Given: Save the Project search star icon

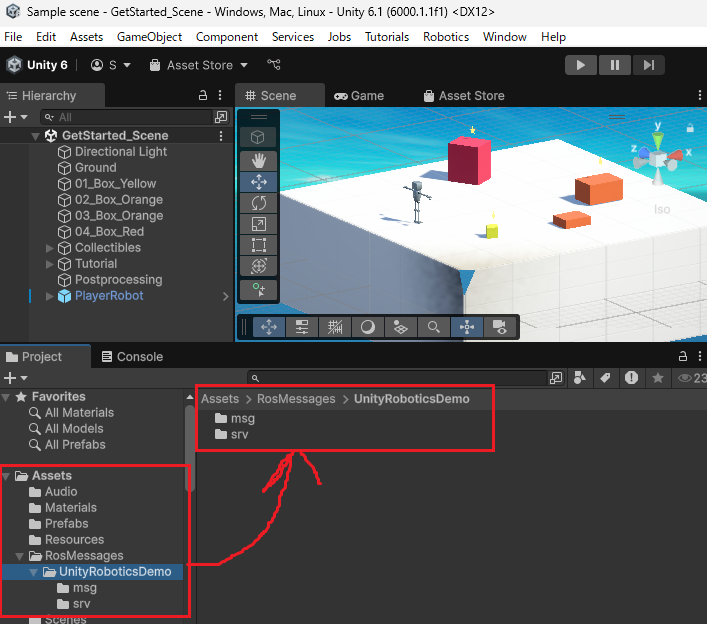Looking at the screenshot, I should tap(658, 378).
